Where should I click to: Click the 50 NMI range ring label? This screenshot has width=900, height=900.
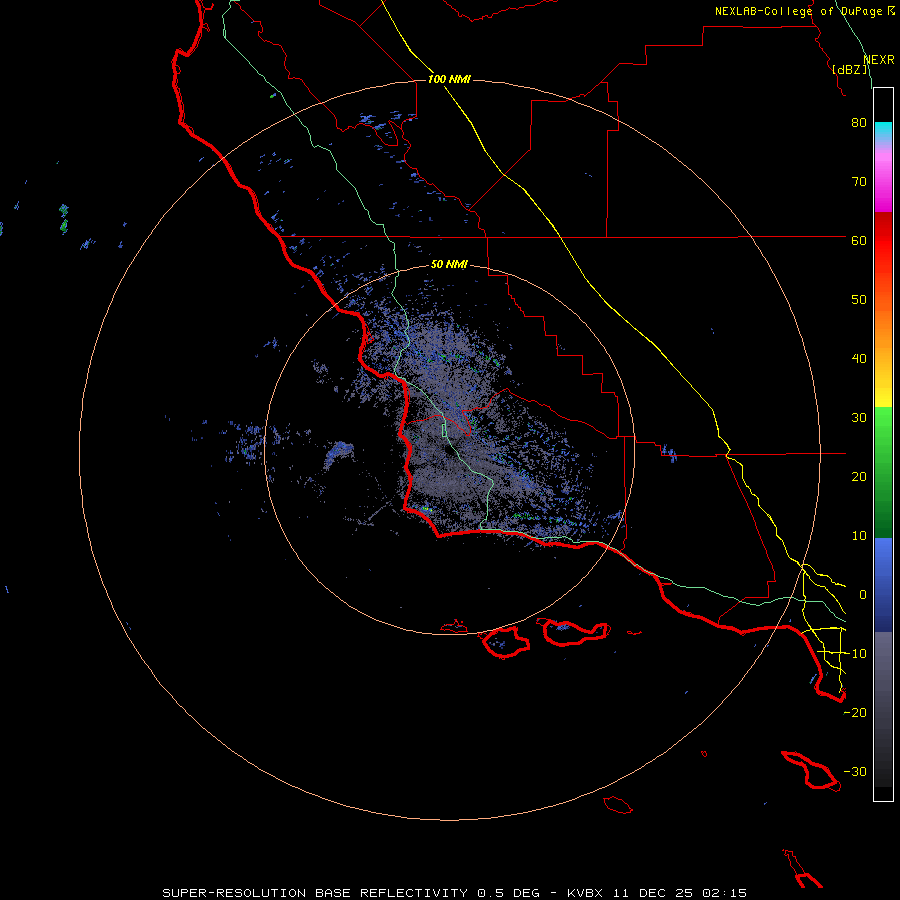[449, 265]
